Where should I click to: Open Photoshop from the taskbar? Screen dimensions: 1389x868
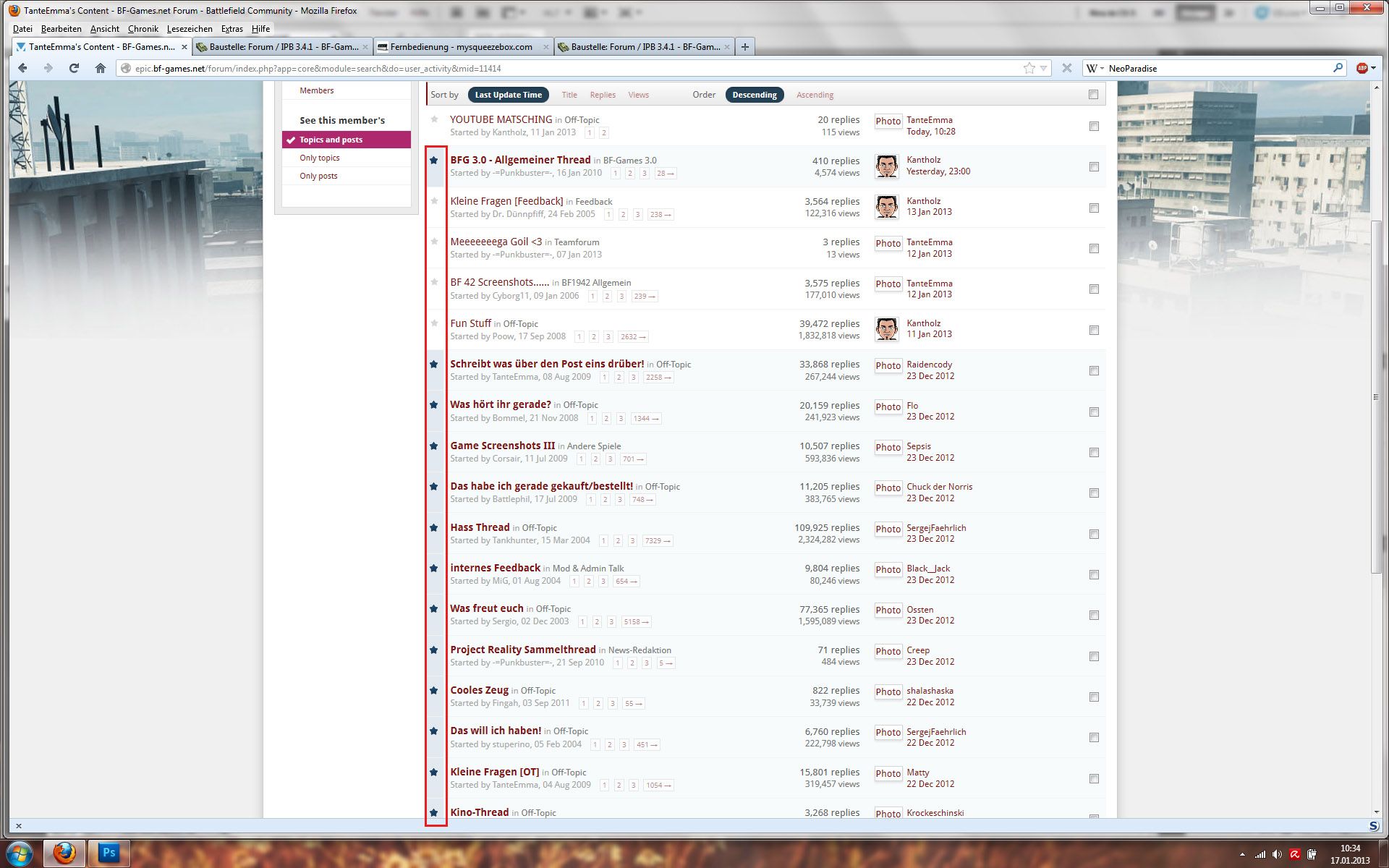tap(109, 853)
